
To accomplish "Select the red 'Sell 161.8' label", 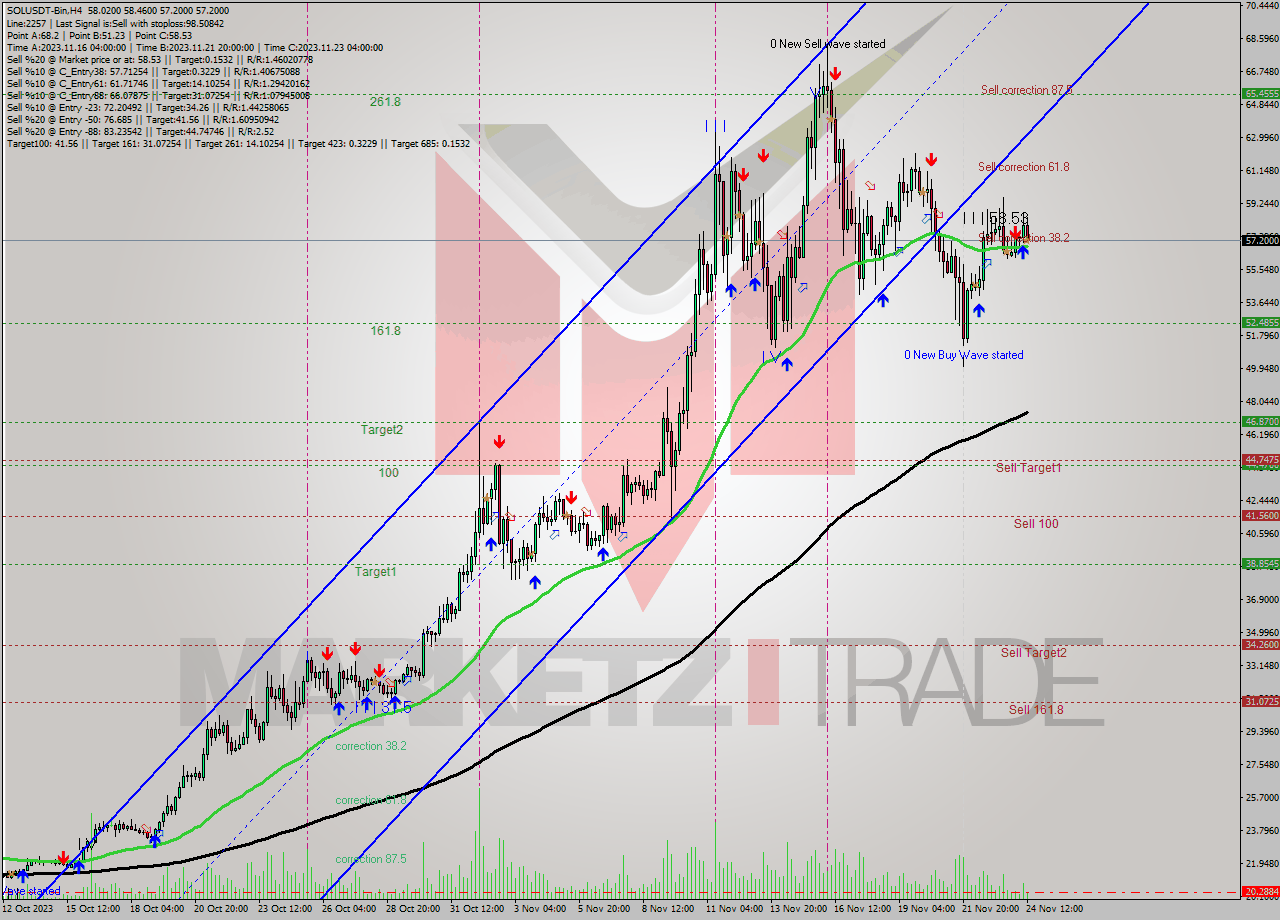I will pyautogui.click(x=1036, y=710).
